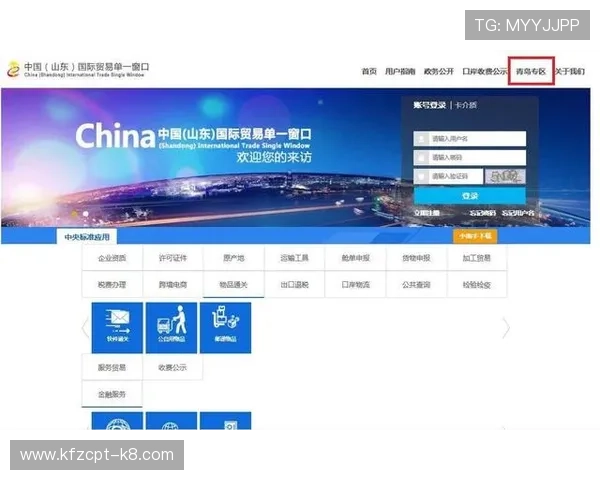This screenshot has height=480, width=600.
Task: Open 关于我们 in the top navigation
Action: click(x=570, y=71)
